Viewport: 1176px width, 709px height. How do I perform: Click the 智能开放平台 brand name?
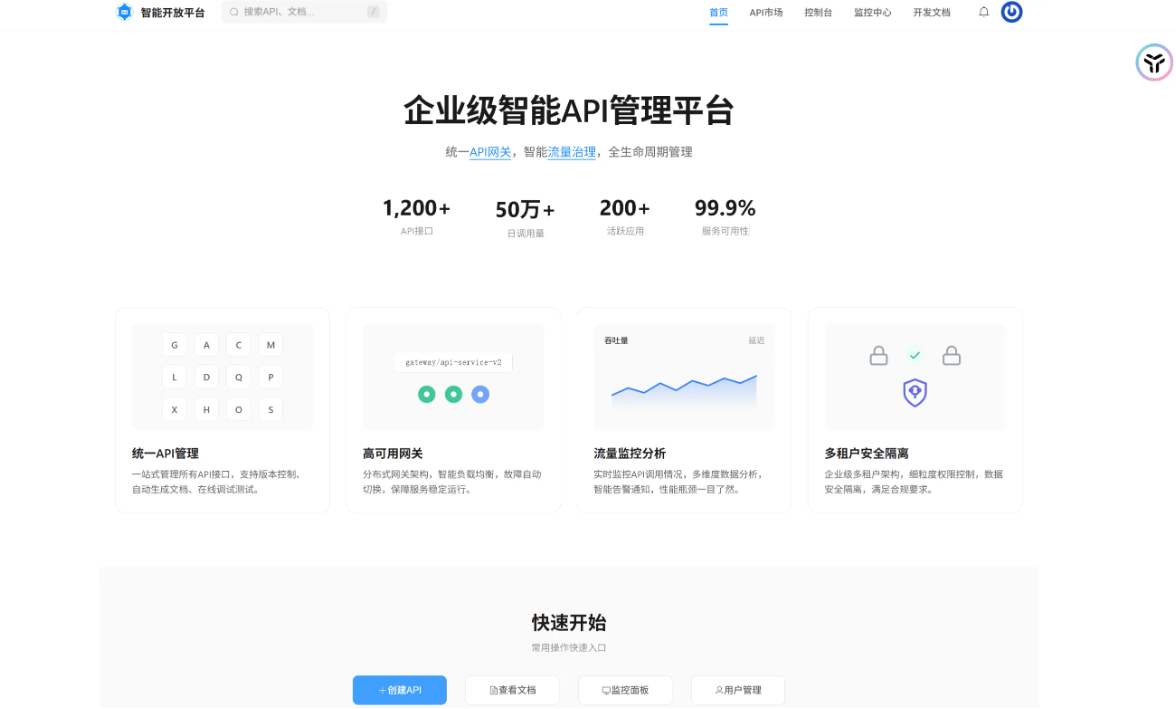click(x=172, y=12)
